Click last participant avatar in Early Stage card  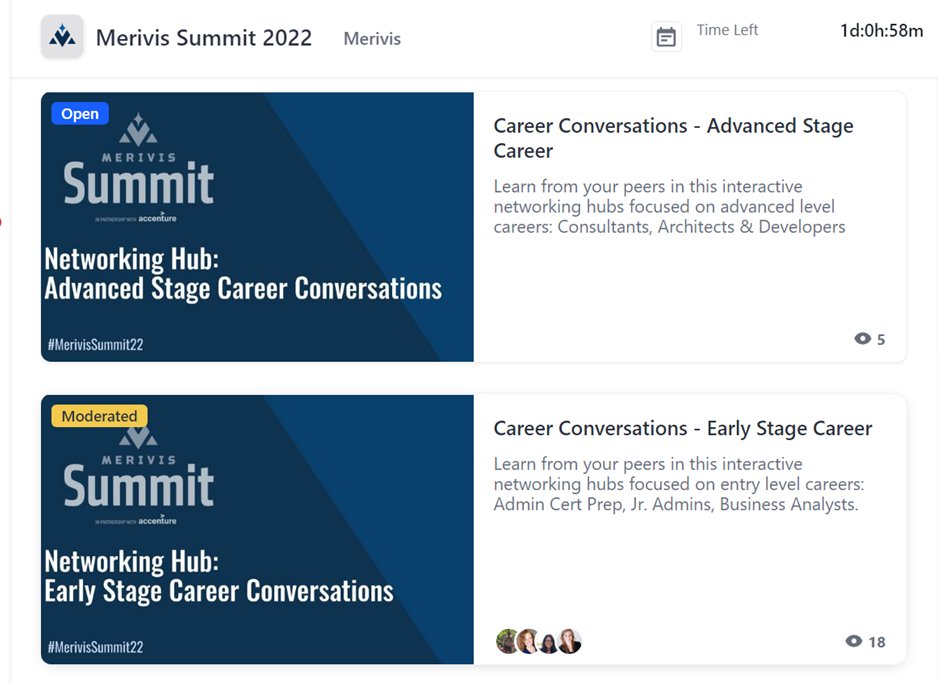pyautogui.click(x=570, y=641)
